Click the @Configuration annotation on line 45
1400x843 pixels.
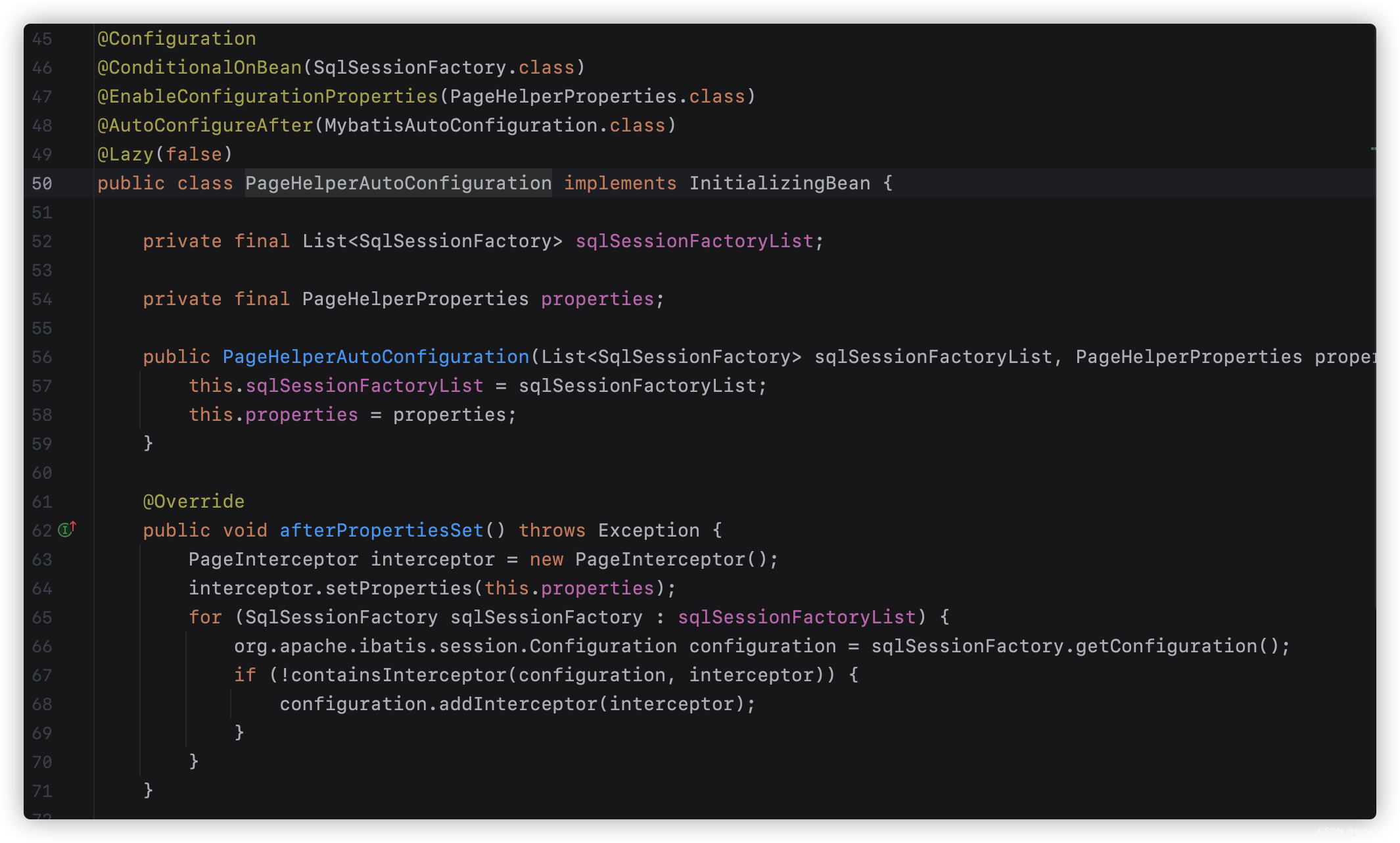point(176,38)
